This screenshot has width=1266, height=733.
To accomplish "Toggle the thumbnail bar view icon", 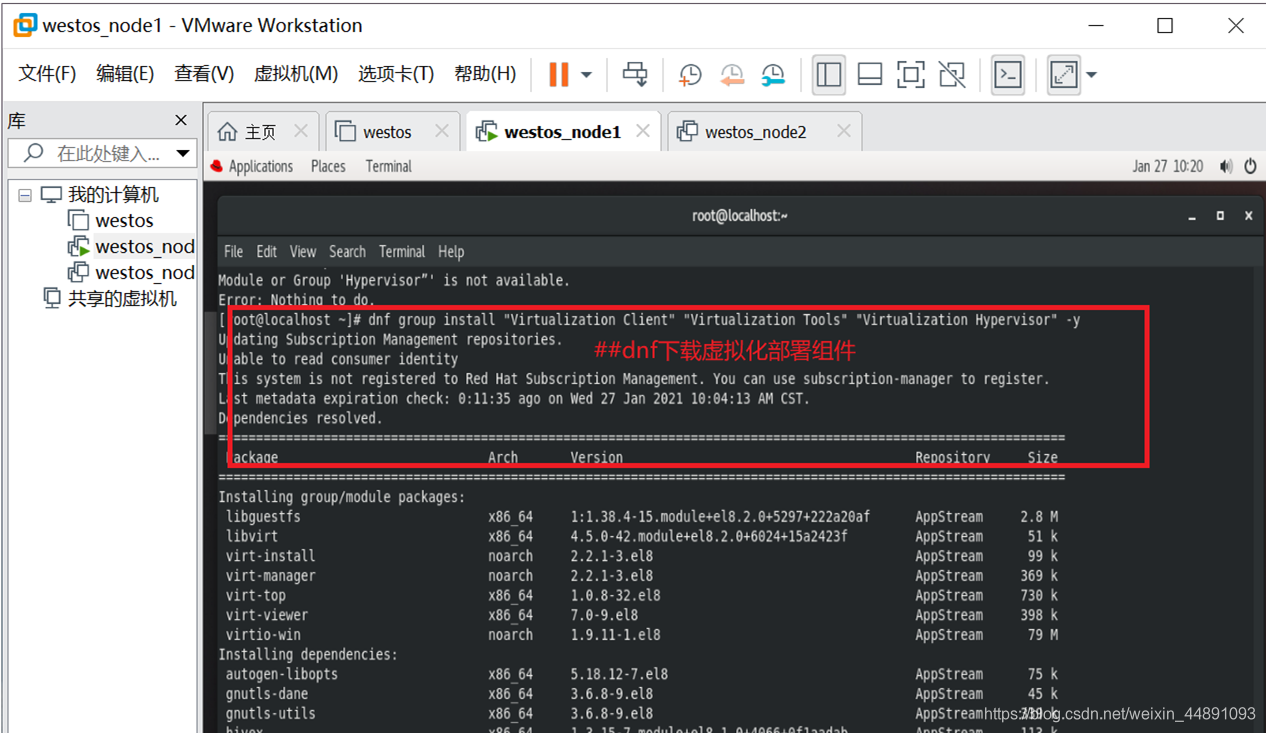I will point(870,74).
